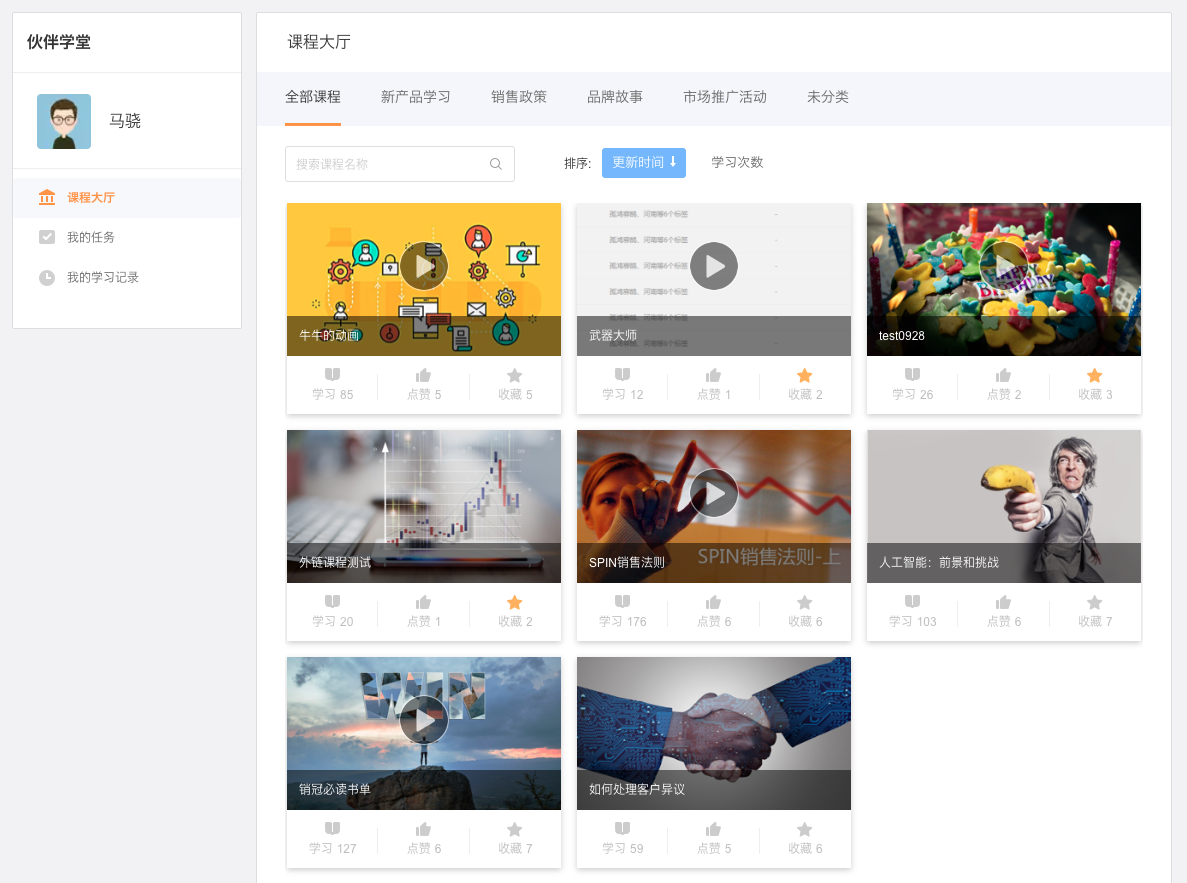This screenshot has height=883, width=1187.
Task: Click the 牛牛的动画 course title
Action: tap(329, 335)
